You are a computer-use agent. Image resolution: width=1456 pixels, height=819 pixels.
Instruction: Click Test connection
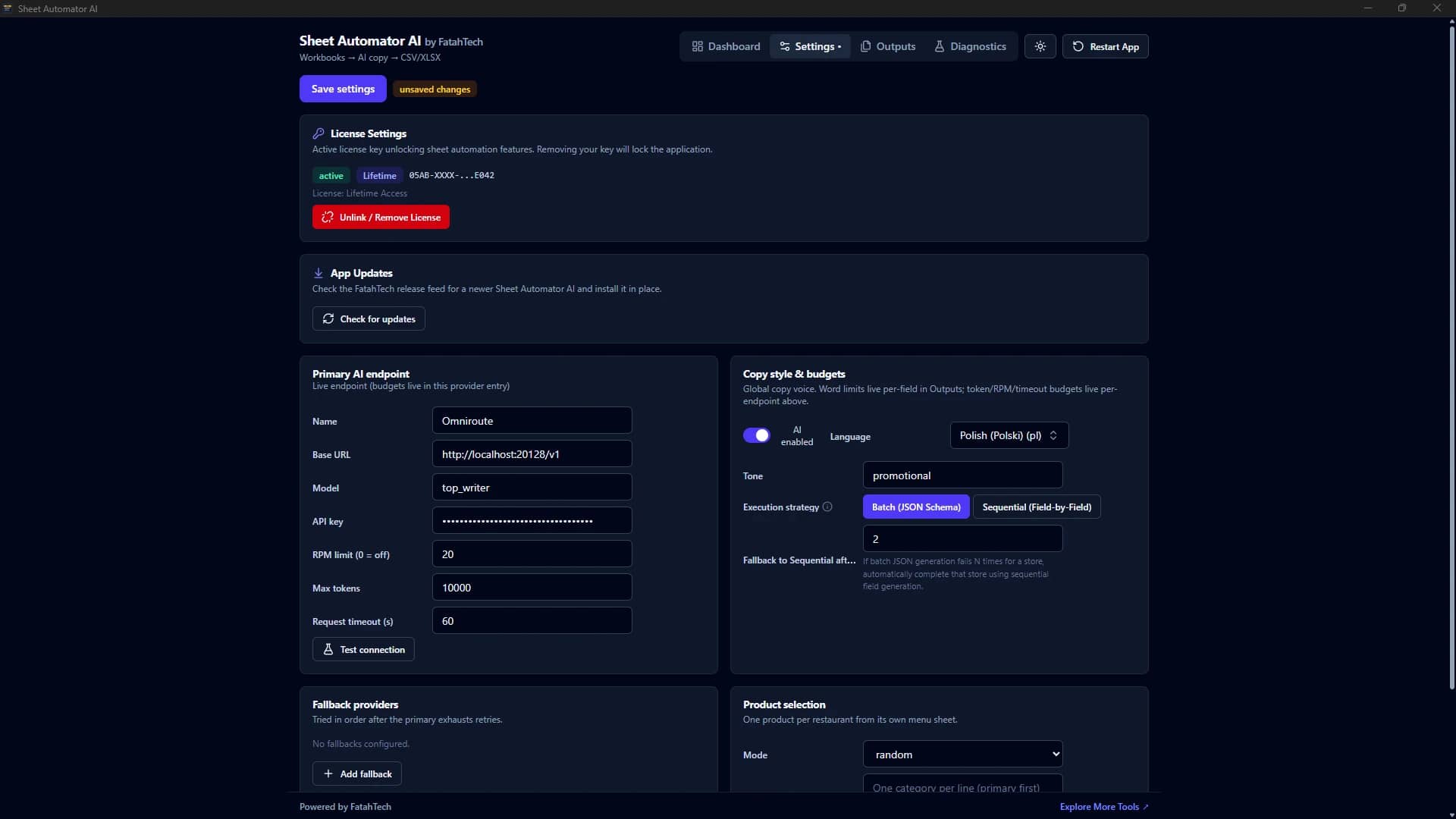pos(363,649)
